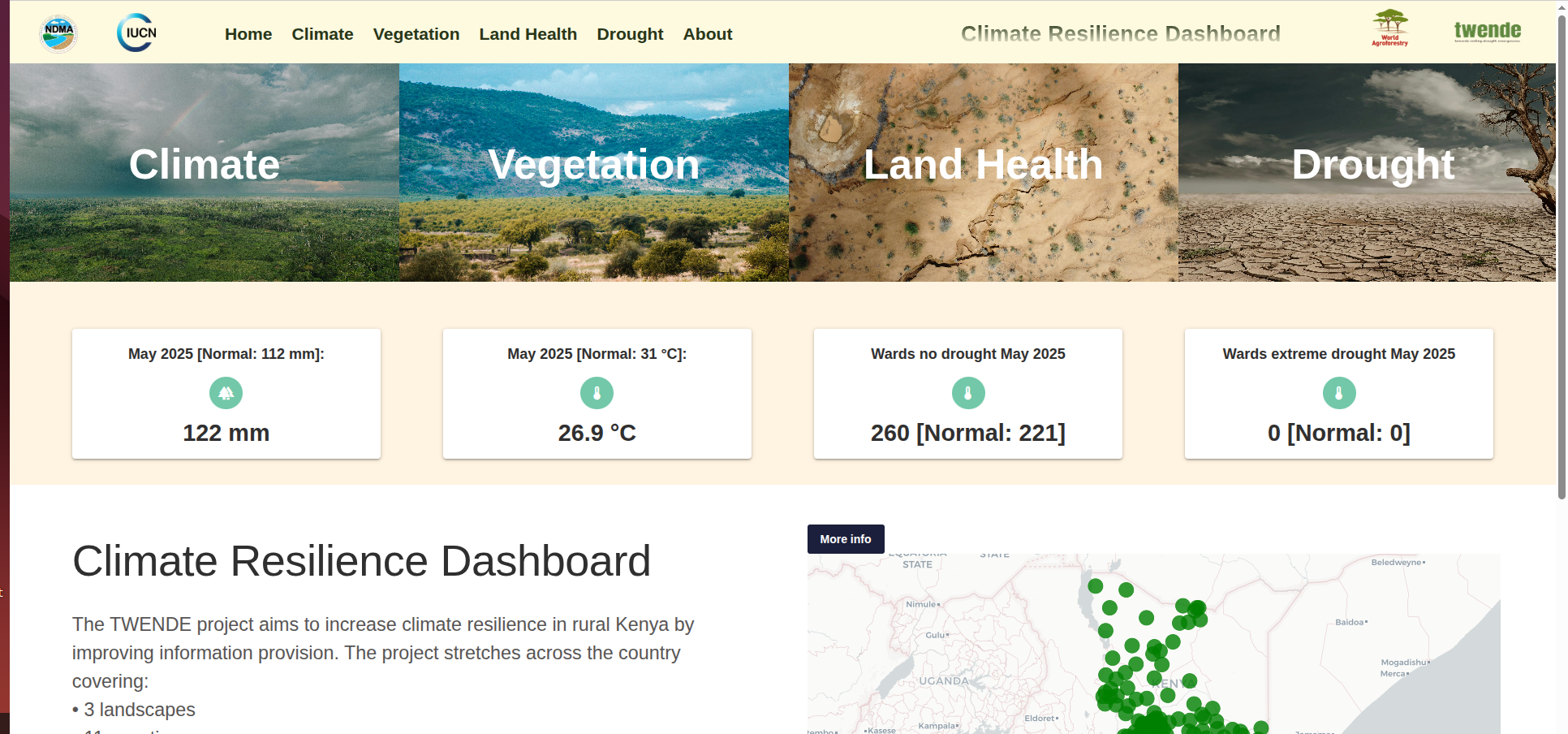Show More info for the map
Screen dimensions: 1568x734
846,539
